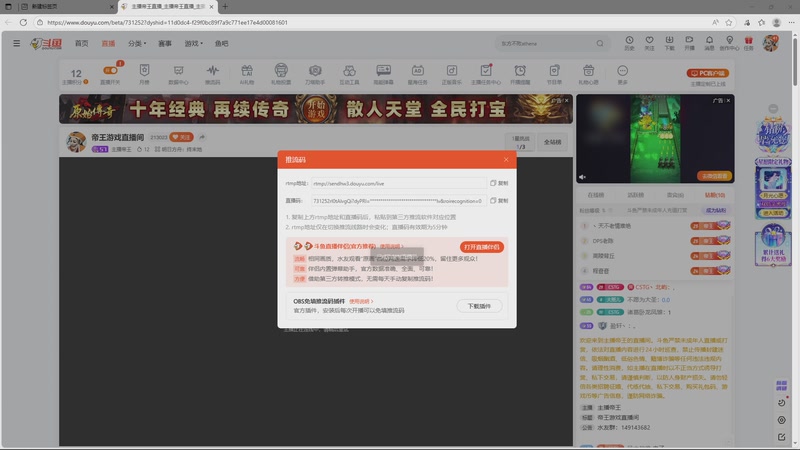Select 直播 in the top nav
The image size is (800, 450).
tap(108, 43)
